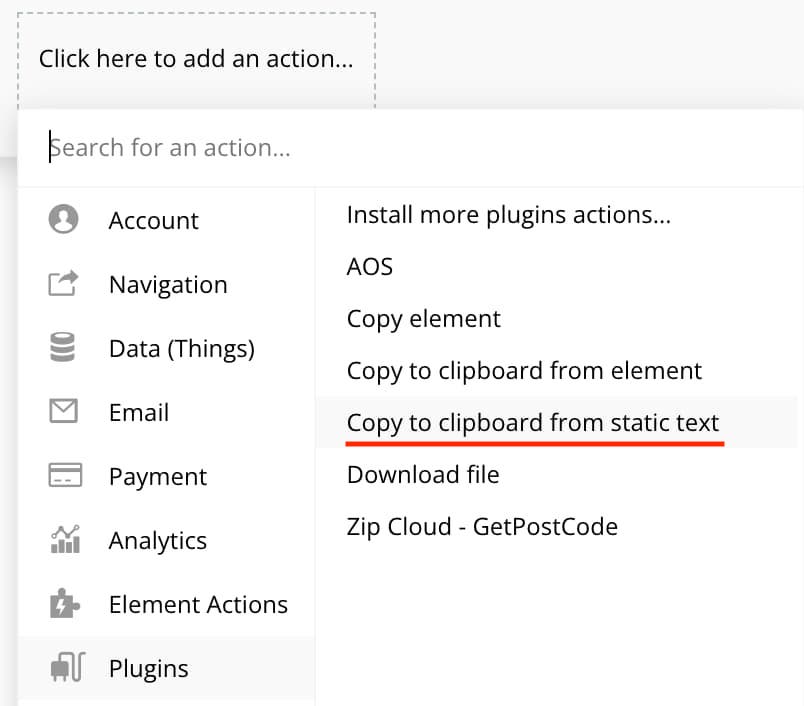The width and height of the screenshot is (804, 706).
Task: Click the Plugins plug icon
Action: (x=68, y=667)
